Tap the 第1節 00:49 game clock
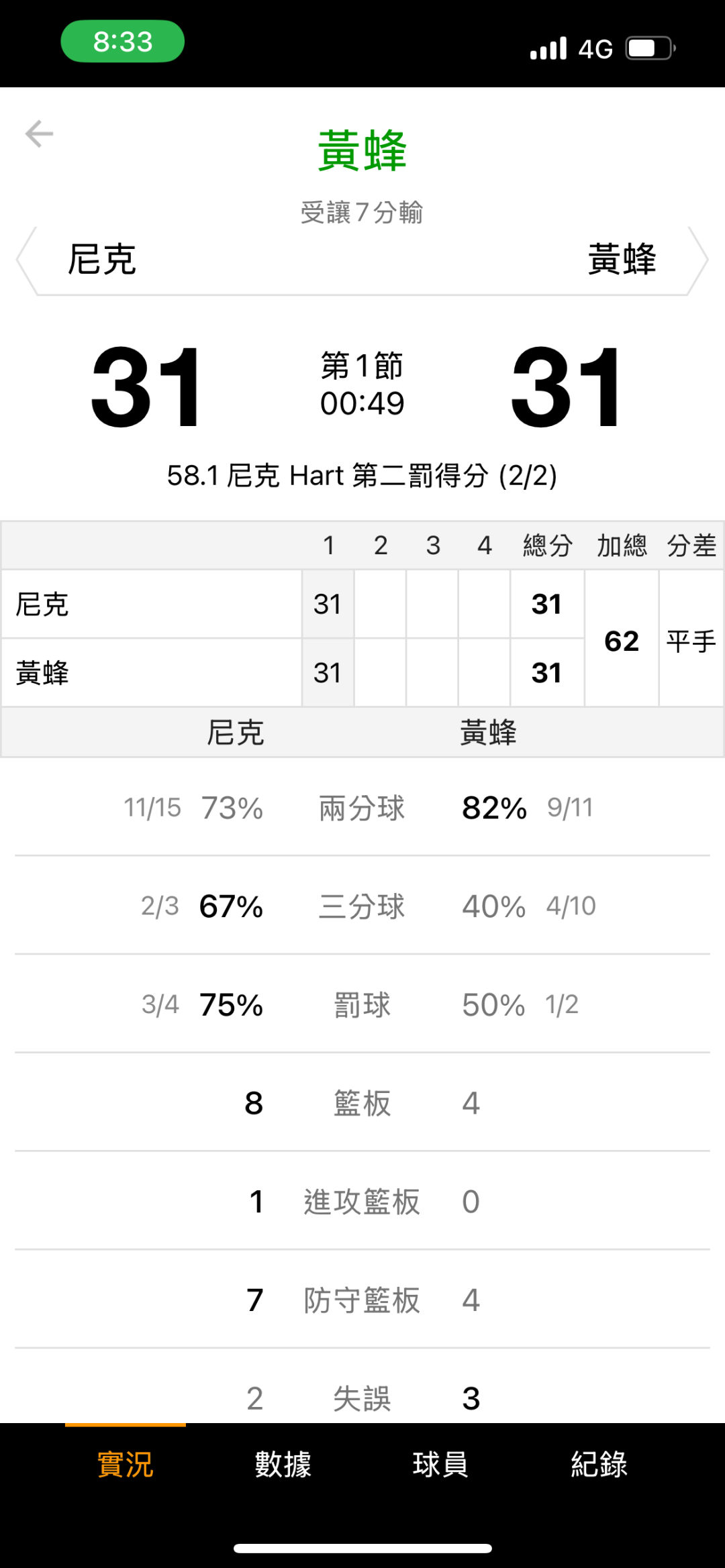The image size is (725, 1568). tap(362, 384)
